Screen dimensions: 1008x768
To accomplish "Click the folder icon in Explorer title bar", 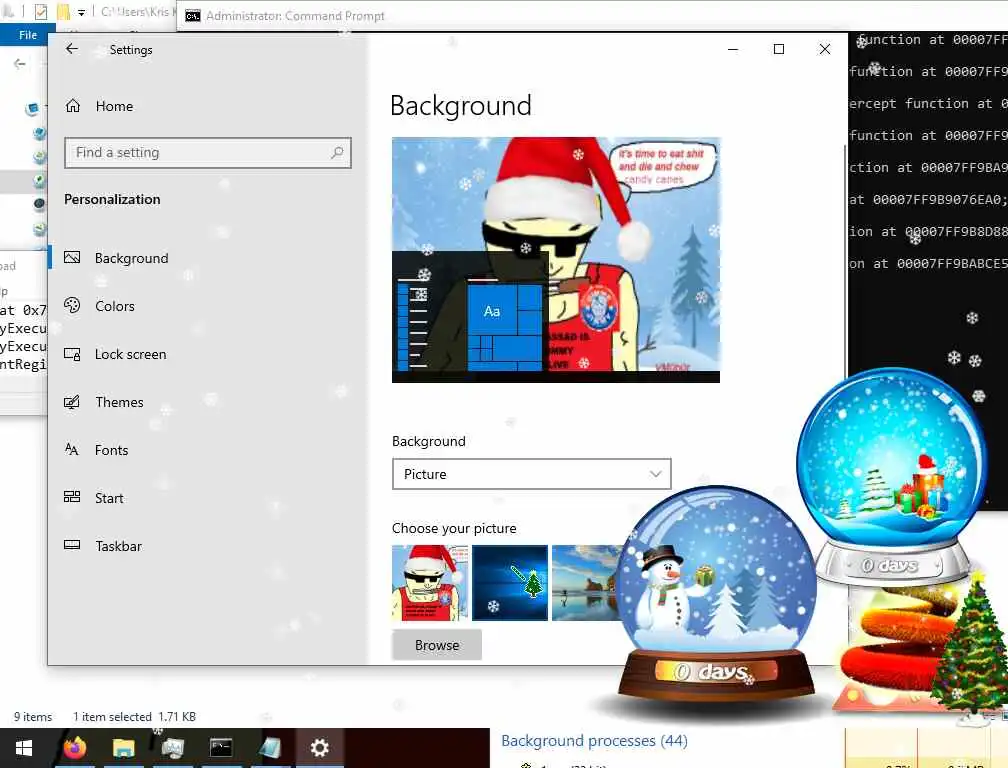I will point(63,12).
